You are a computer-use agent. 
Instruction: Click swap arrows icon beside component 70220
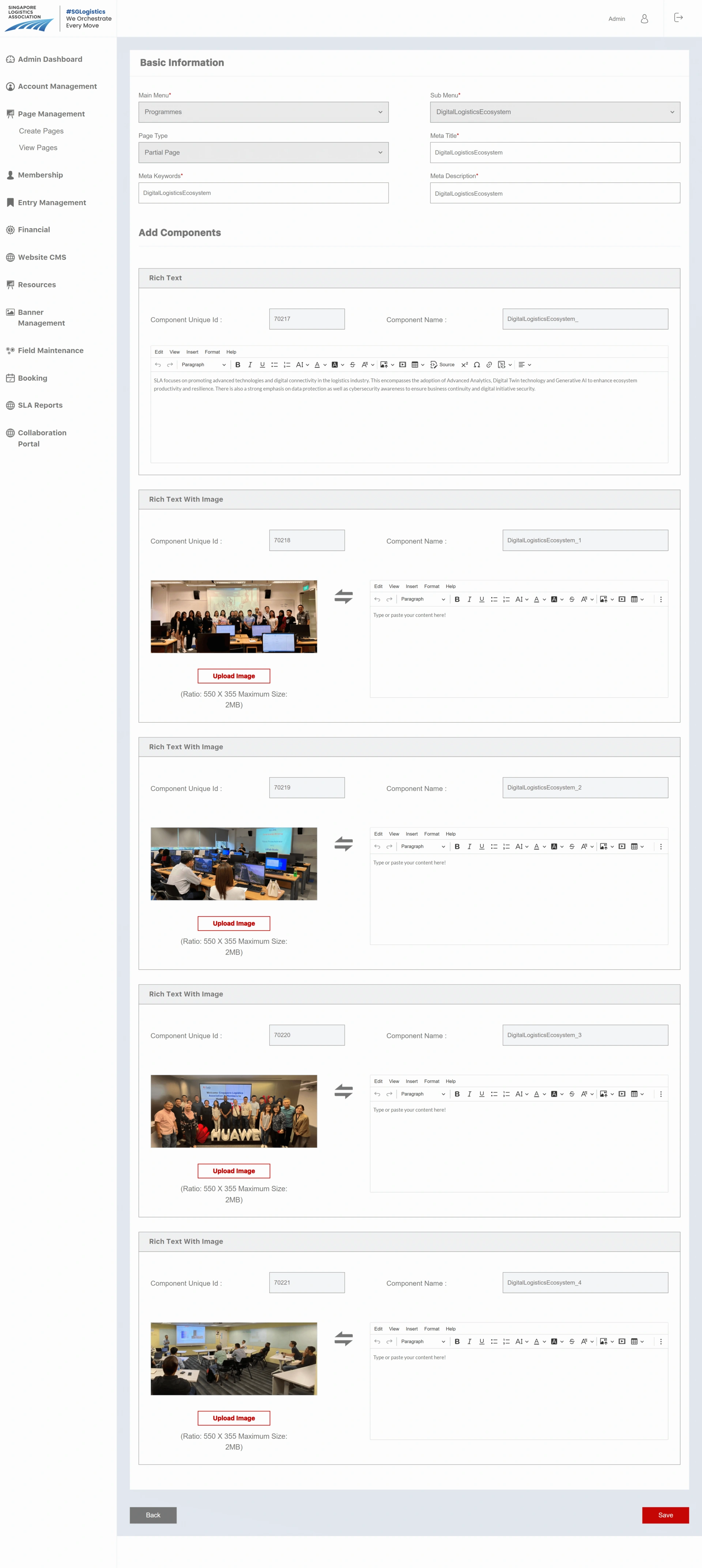343,1092
